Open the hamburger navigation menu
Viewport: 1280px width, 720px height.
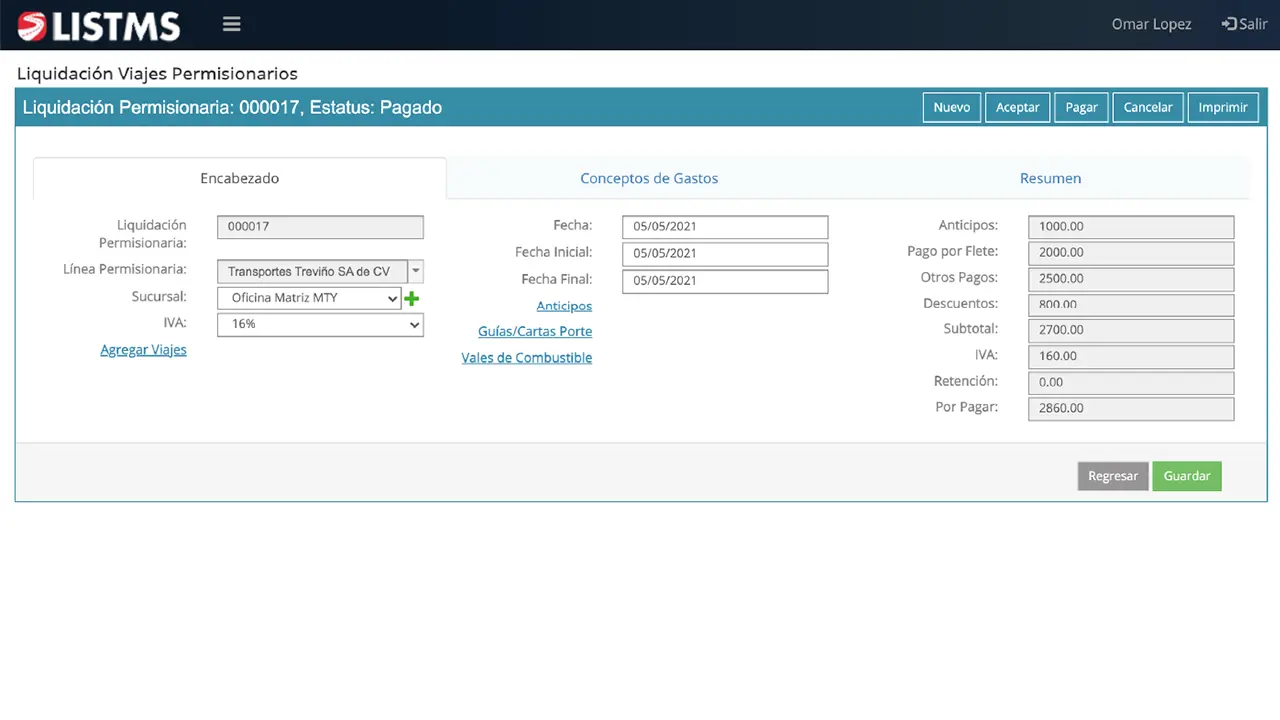(x=232, y=25)
